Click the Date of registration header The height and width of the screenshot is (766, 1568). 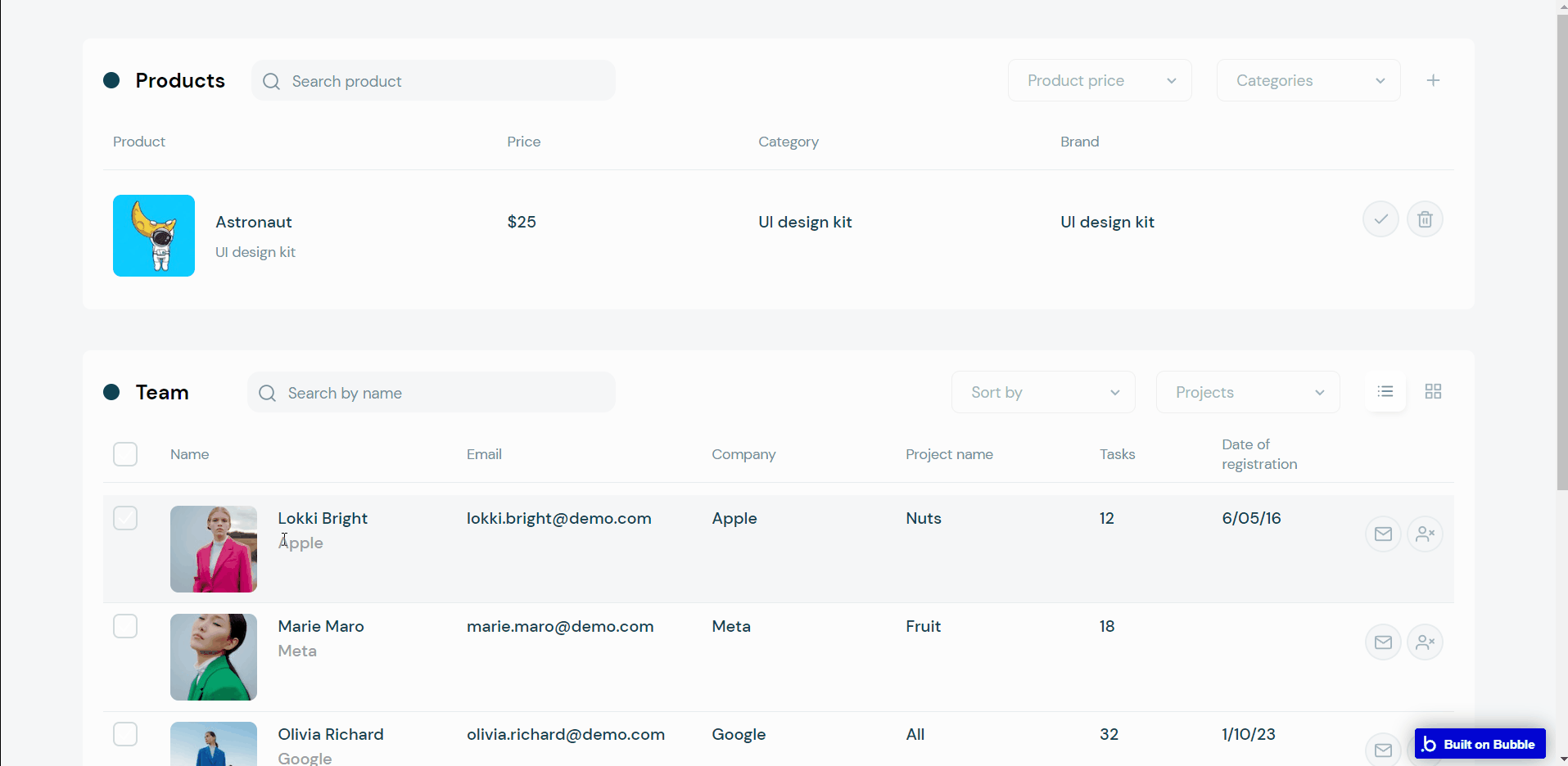tap(1259, 454)
